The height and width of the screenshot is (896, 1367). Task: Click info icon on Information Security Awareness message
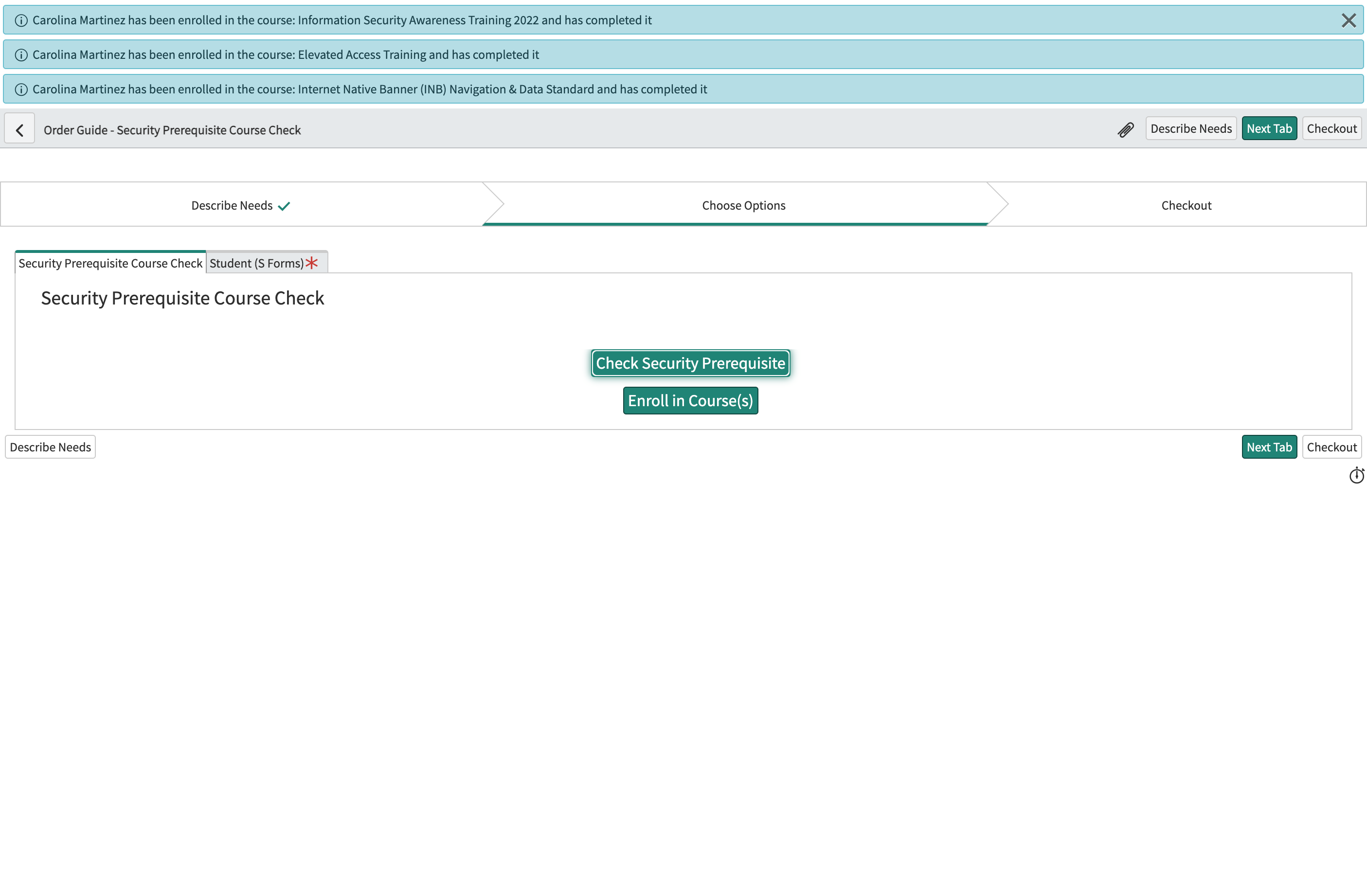21,21
